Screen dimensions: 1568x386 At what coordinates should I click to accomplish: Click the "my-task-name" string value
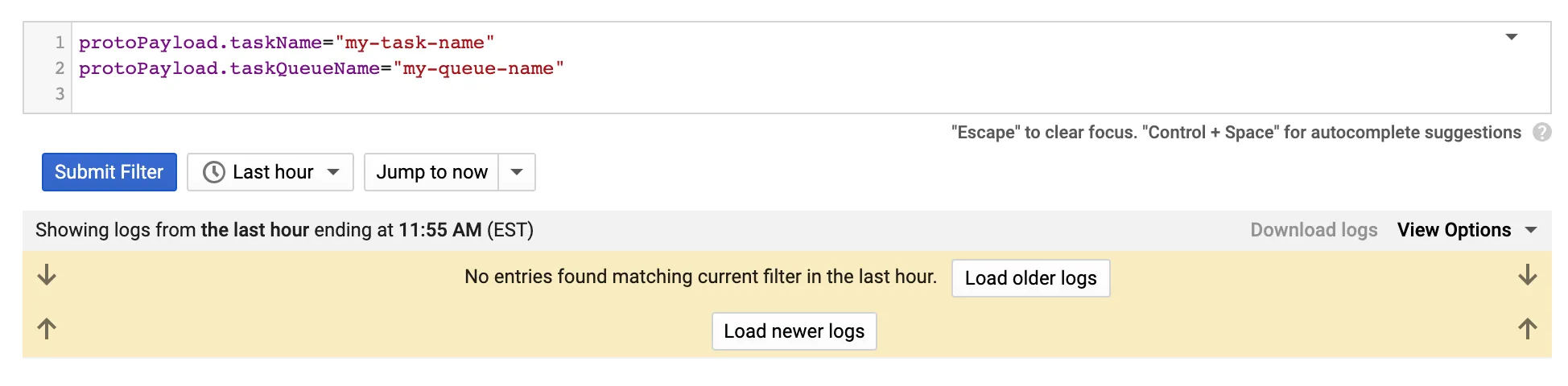[415, 43]
